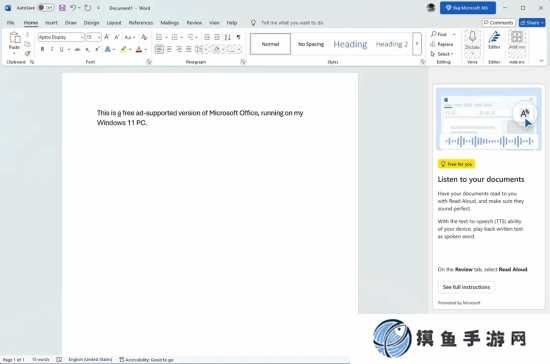Undo last action
Image resolution: width=550 pixels, height=364 pixels.
[x=73, y=8]
